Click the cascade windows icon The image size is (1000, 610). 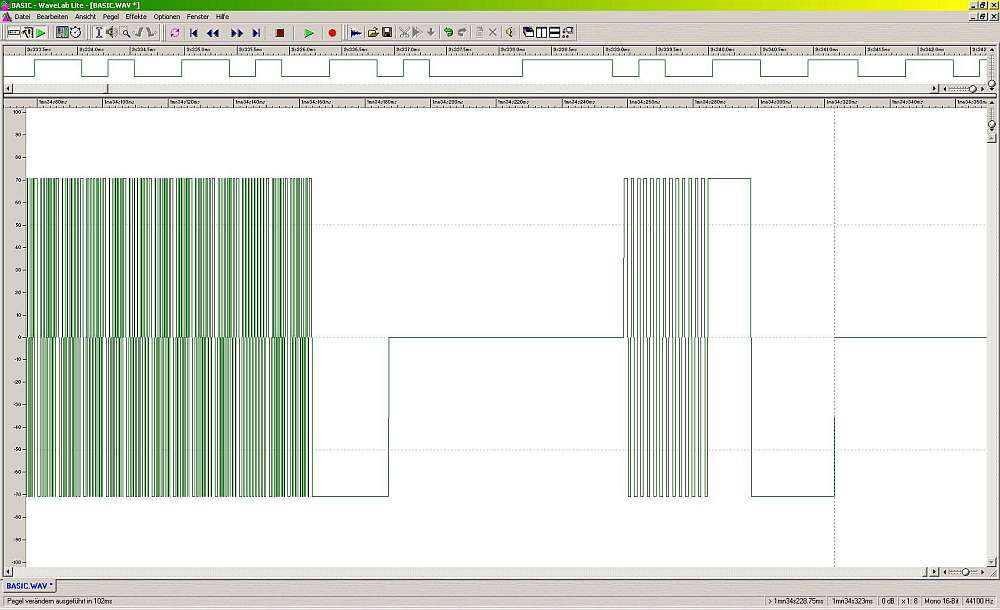528,33
